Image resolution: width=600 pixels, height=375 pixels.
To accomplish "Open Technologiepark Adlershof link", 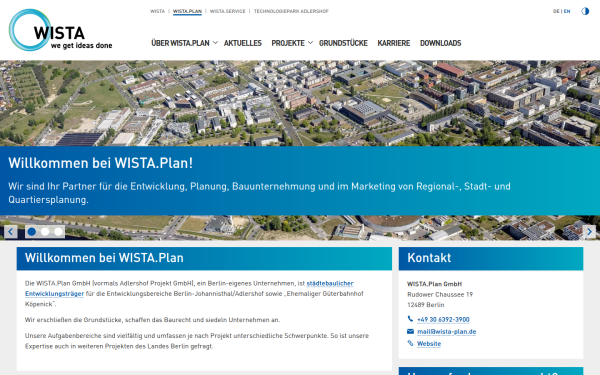I will click(x=291, y=11).
